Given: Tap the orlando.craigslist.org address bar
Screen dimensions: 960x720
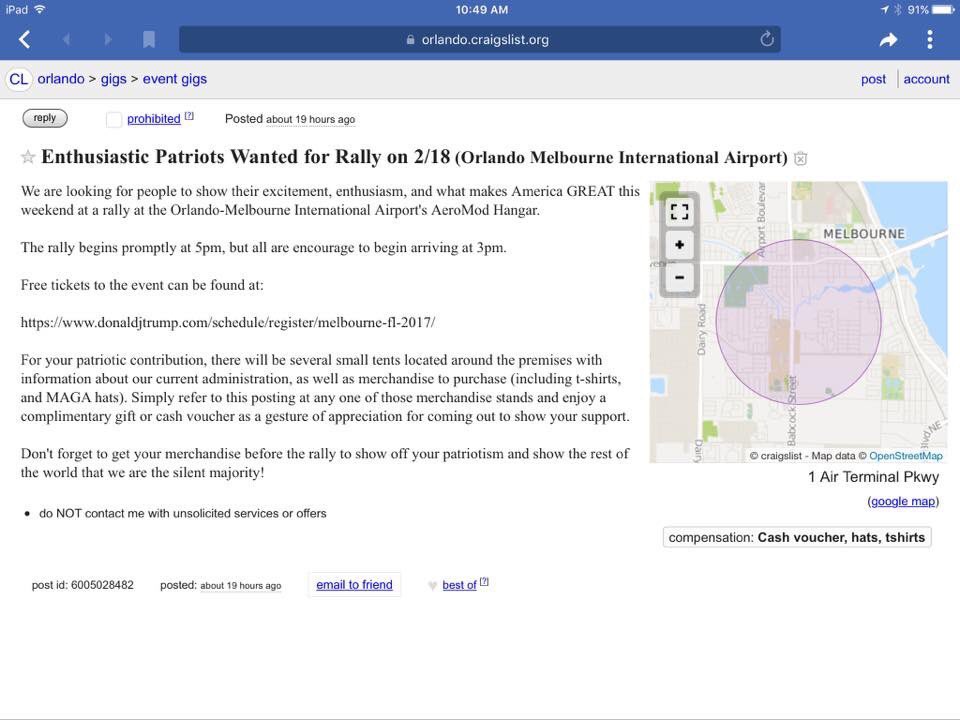Looking at the screenshot, I should click(479, 39).
